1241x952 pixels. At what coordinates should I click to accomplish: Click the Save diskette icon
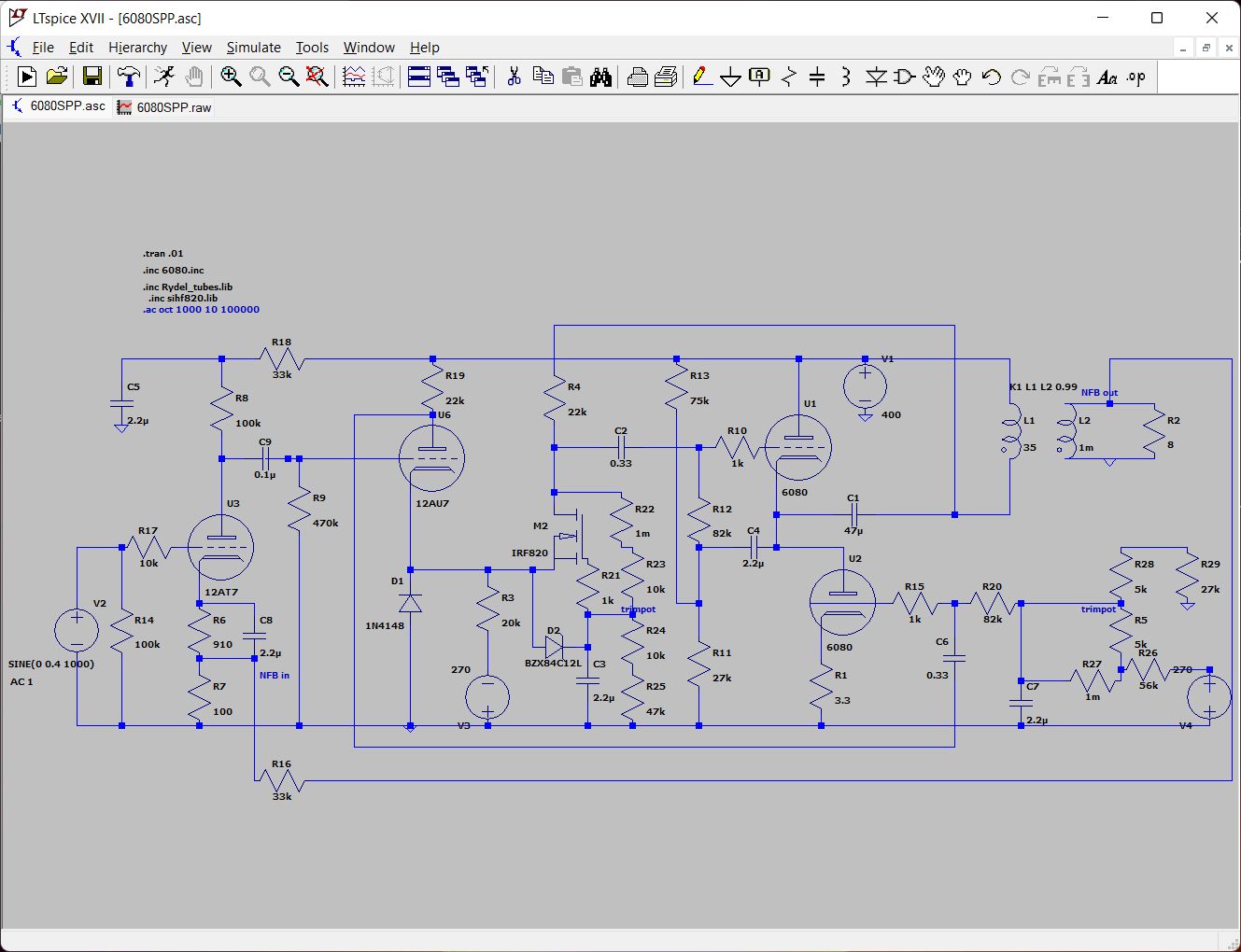tap(92, 77)
